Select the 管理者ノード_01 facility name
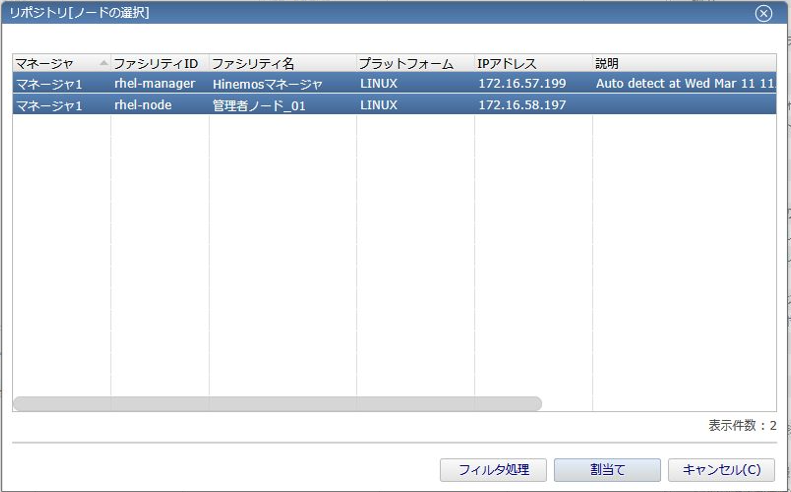 [259, 105]
